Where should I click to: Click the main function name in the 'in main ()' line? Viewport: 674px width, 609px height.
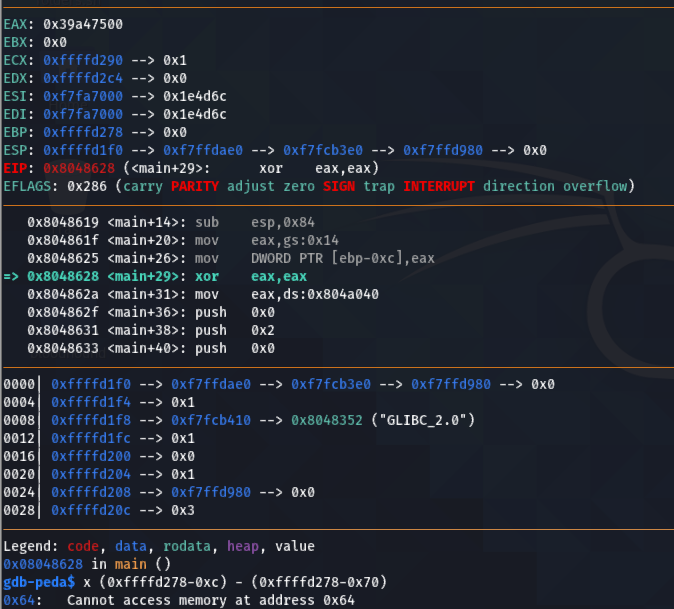(x=131, y=564)
